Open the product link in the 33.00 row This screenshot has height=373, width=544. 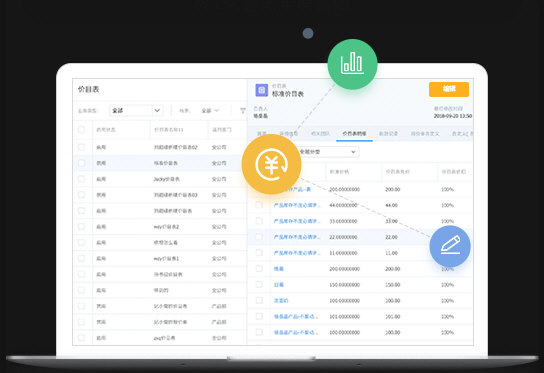[297, 221]
